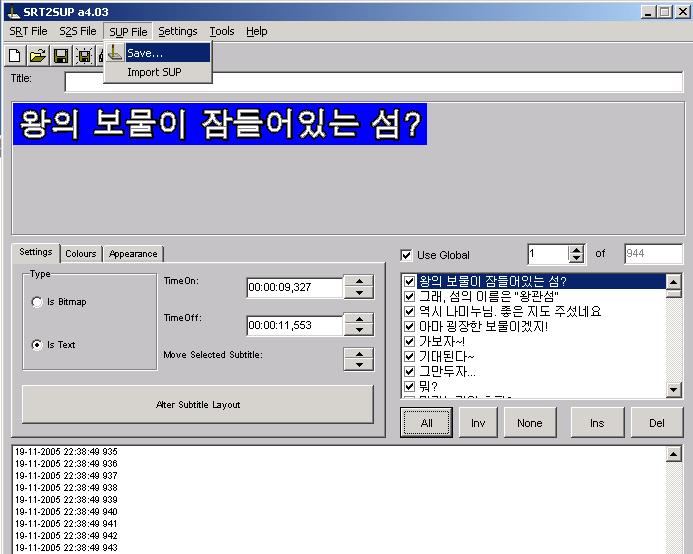Uncheck the subtitle 그만두자...
The height and width of the screenshot is (554, 693).
(409, 371)
